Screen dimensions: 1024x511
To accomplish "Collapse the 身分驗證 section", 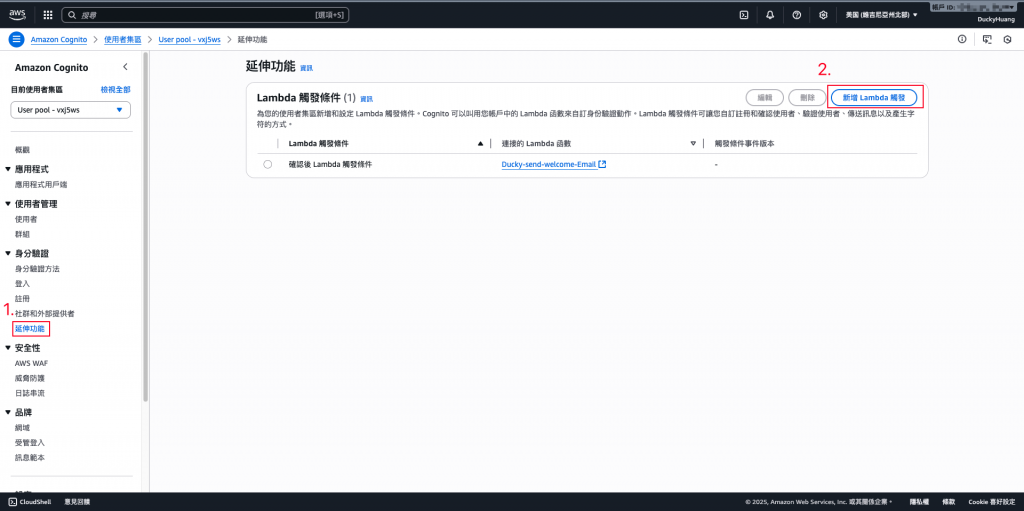I will (8, 254).
